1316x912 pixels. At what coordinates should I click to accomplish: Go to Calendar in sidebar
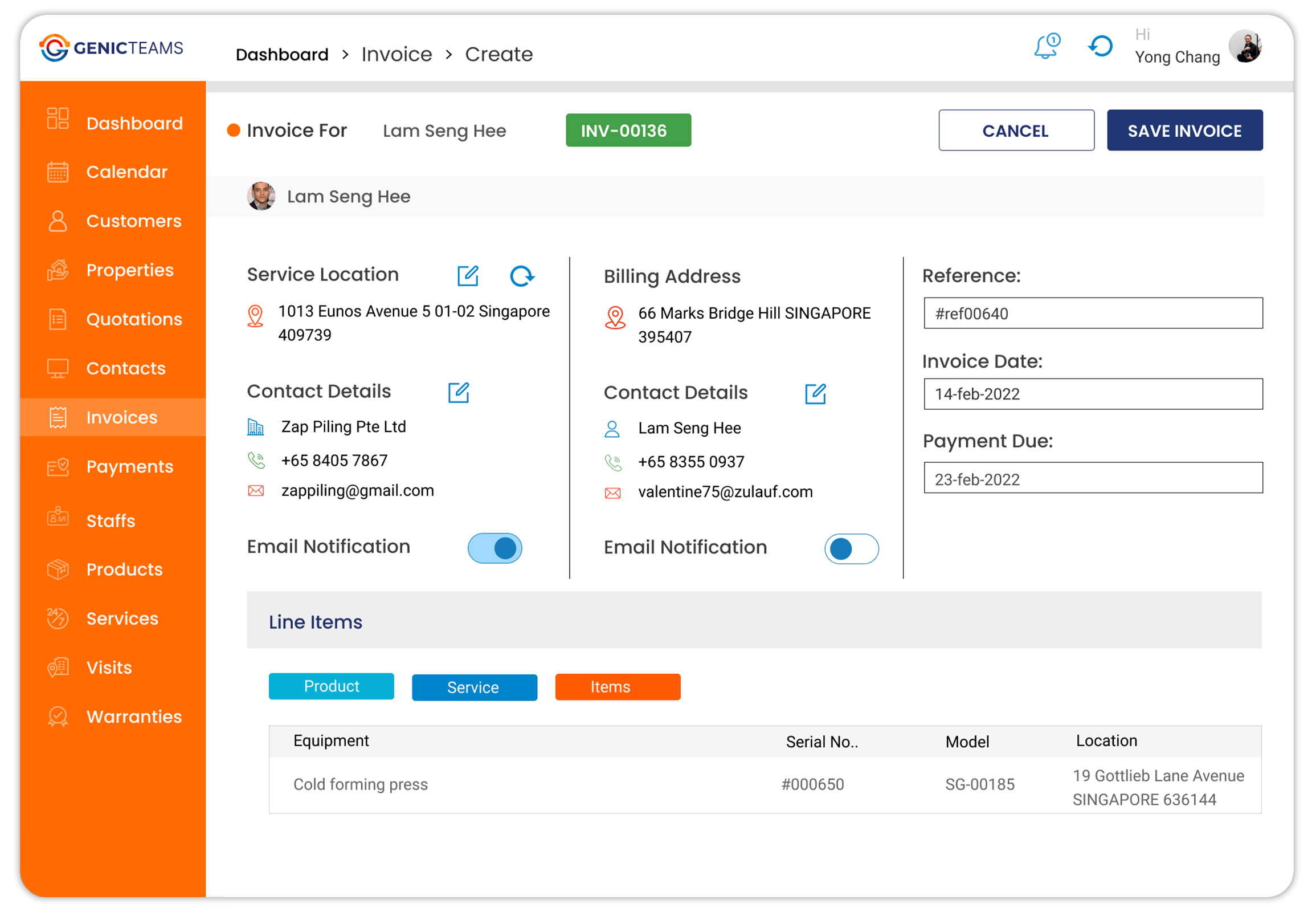tap(127, 172)
